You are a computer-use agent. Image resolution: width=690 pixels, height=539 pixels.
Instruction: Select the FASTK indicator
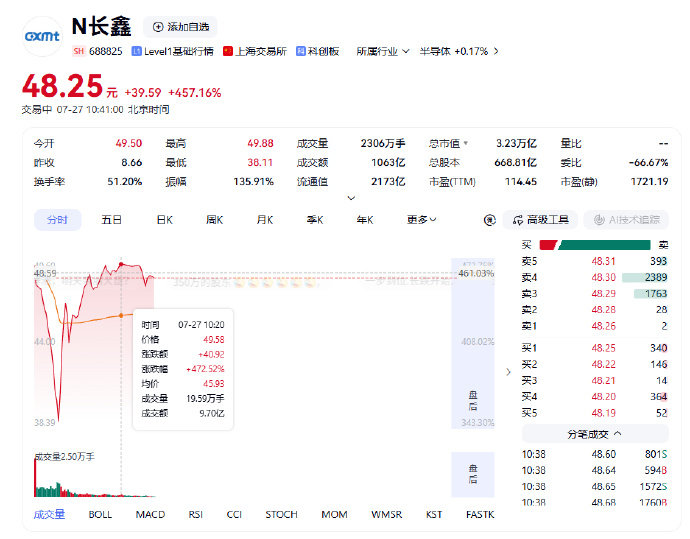pyautogui.click(x=480, y=514)
